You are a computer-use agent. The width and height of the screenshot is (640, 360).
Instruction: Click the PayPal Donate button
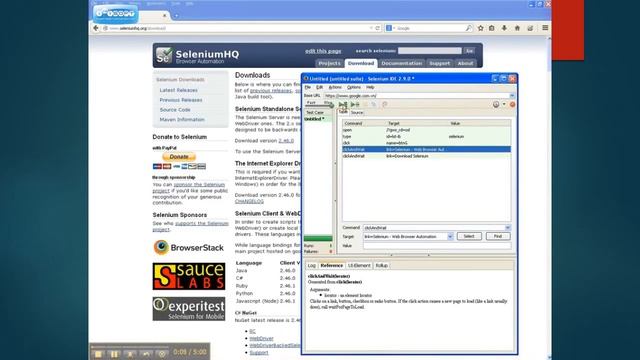[x=179, y=157]
